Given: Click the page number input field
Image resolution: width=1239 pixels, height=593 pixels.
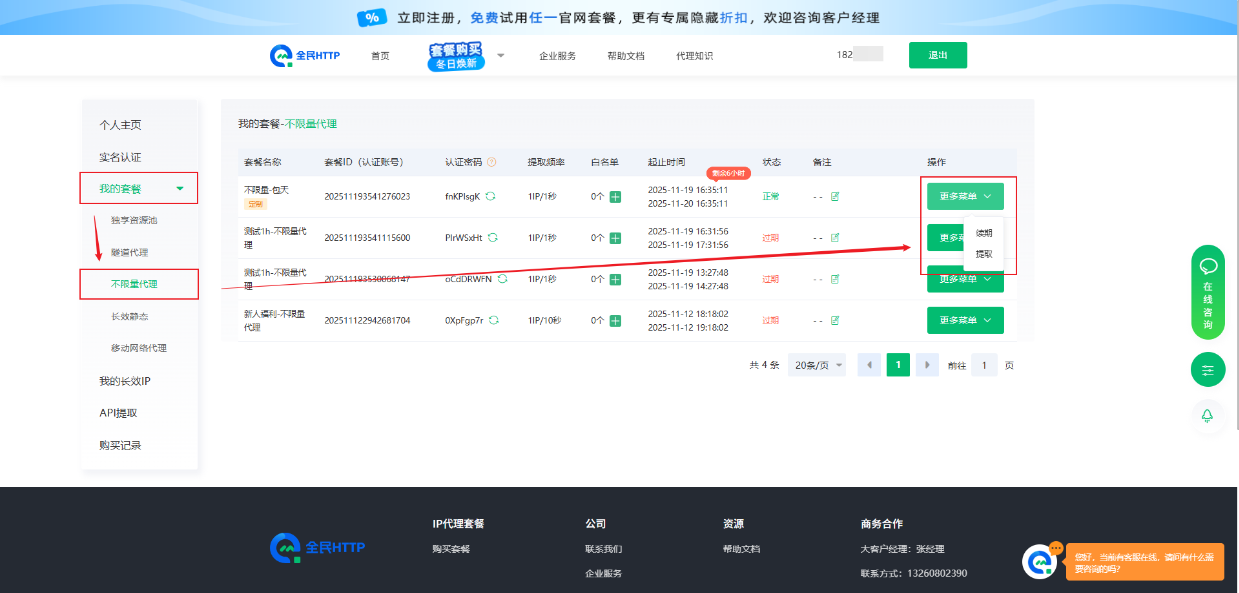Looking at the screenshot, I should [983, 365].
